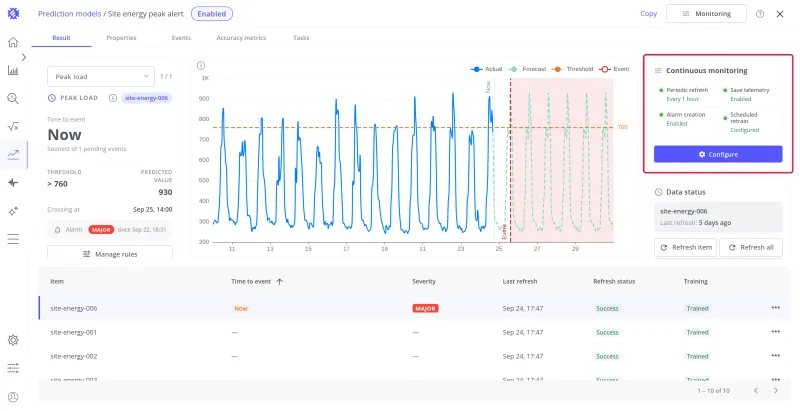Image resolution: width=800 pixels, height=411 pixels.
Task: Toggle the Event series in chart legend
Action: (614, 69)
